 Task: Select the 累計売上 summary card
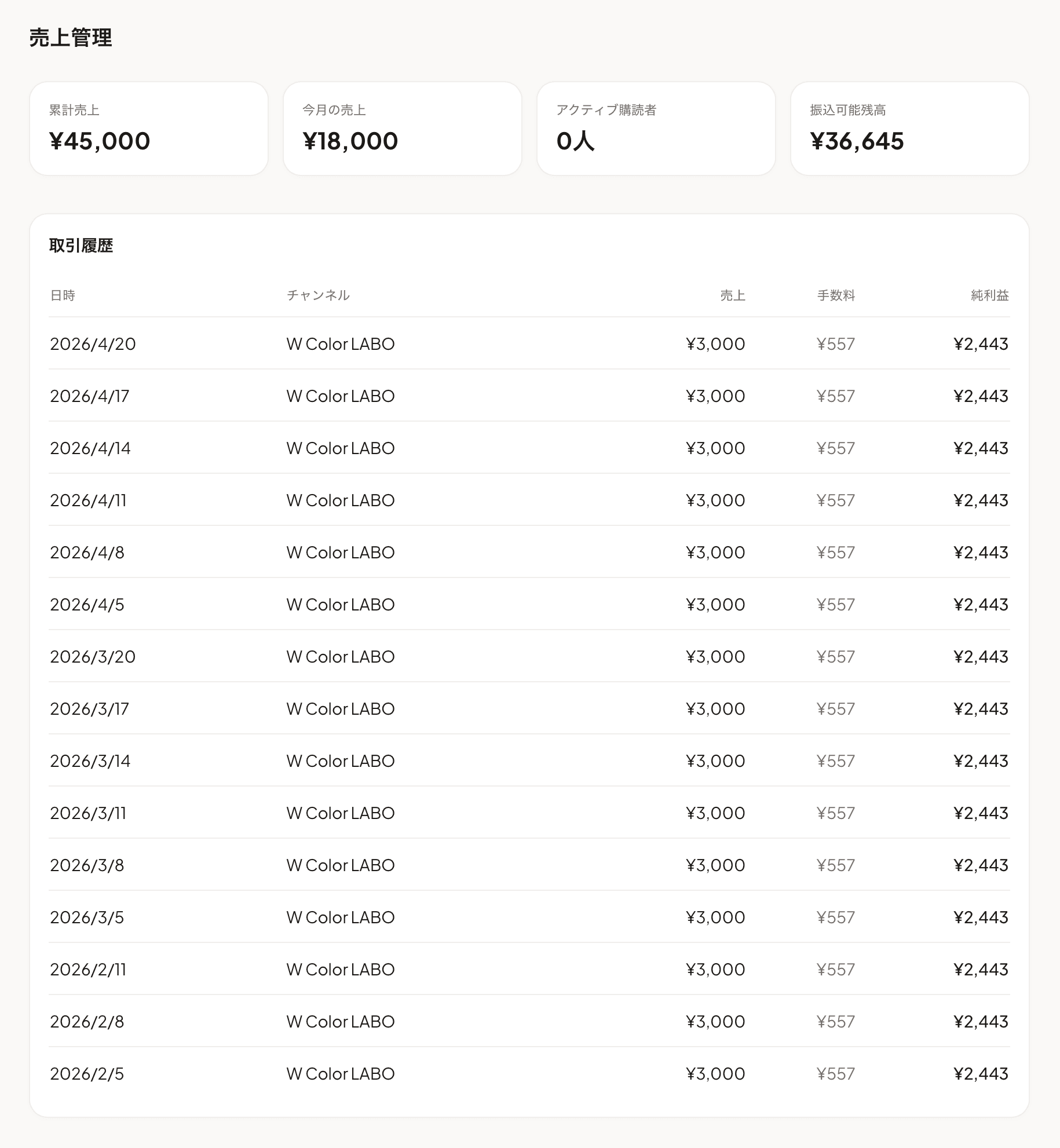tap(149, 128)
